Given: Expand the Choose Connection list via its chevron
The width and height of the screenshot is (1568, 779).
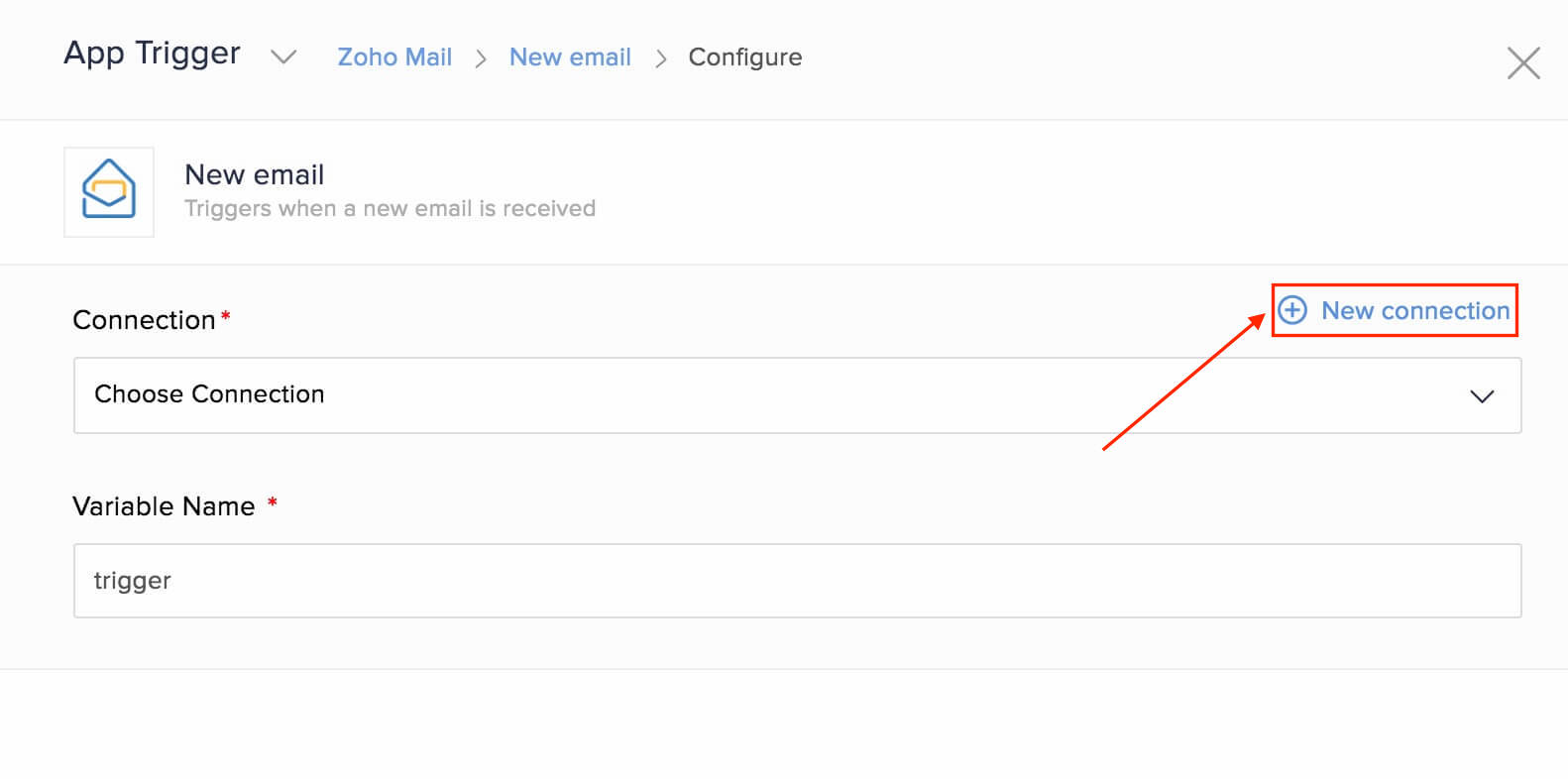Looking at the screenshot, I should pos(1483,396).
